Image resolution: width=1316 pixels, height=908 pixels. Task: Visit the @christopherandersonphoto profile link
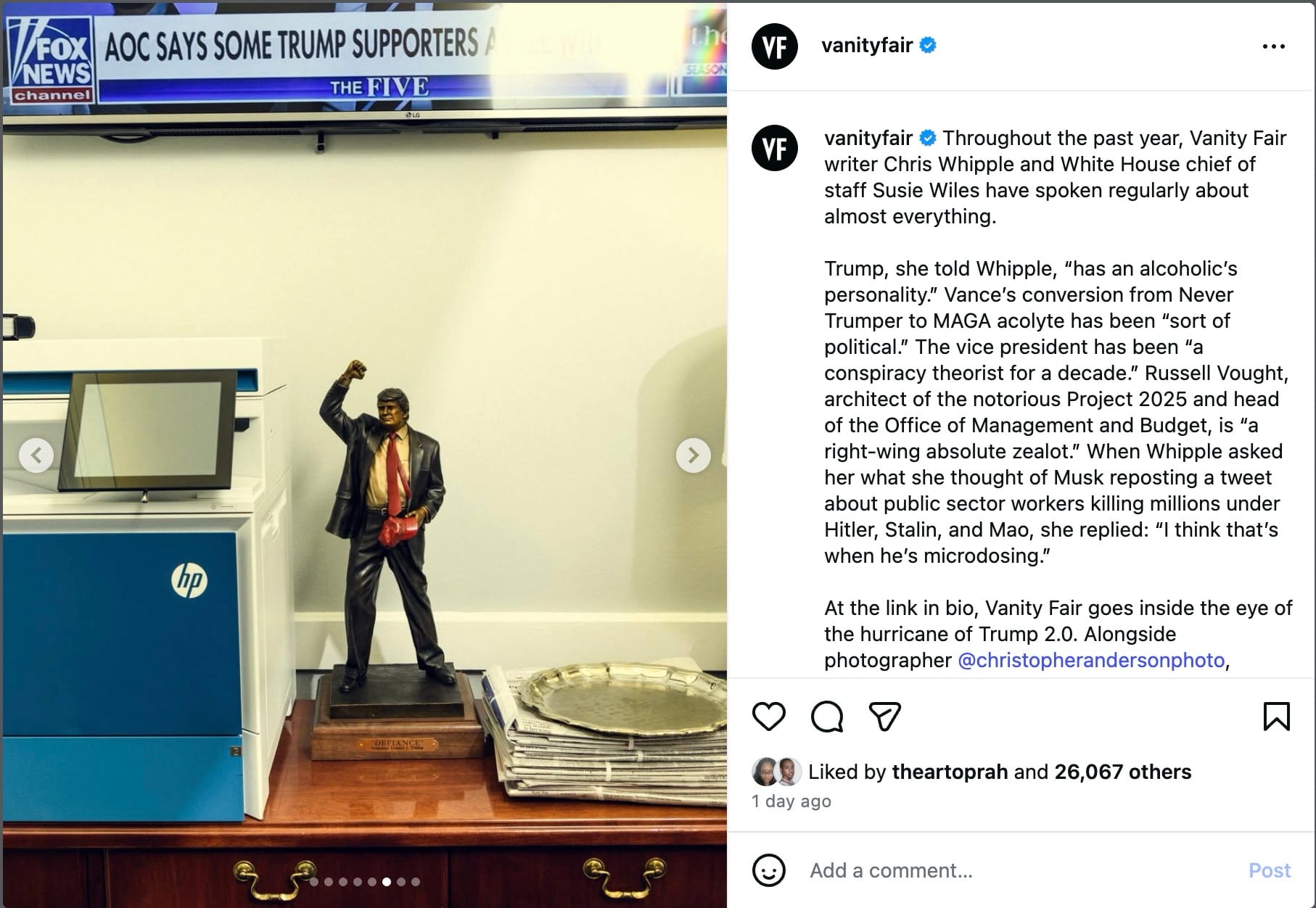(1091, 660)
